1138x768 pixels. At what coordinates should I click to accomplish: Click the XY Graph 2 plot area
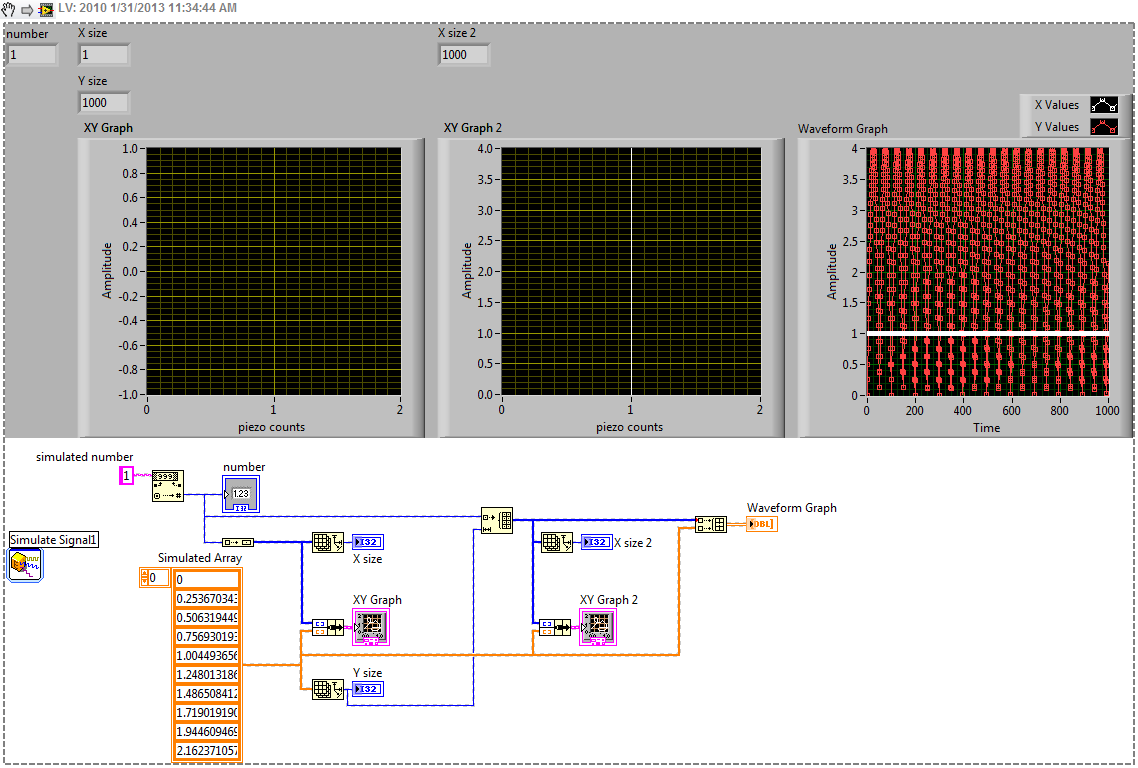pyautogui.click(x=631, y=271)
